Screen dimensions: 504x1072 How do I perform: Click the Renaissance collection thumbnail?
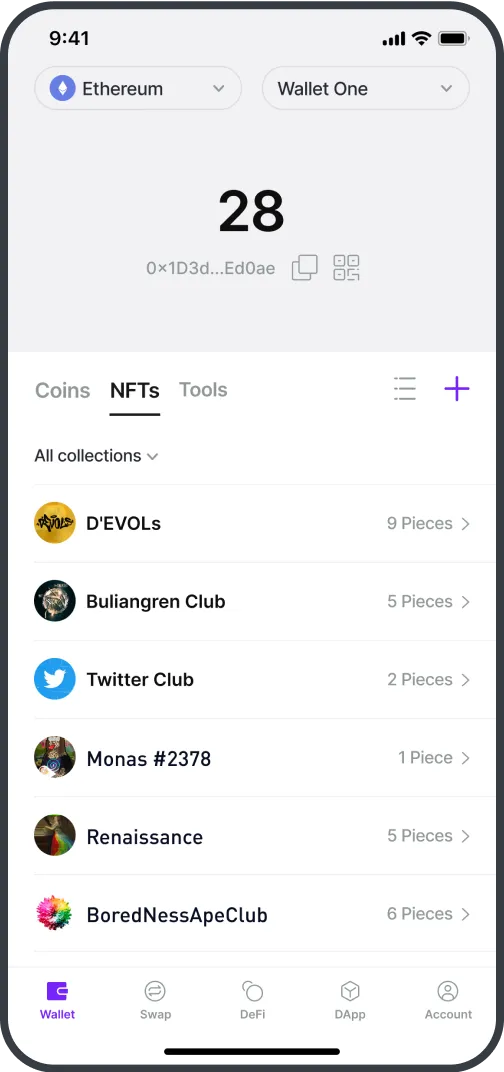click(55, 835)
